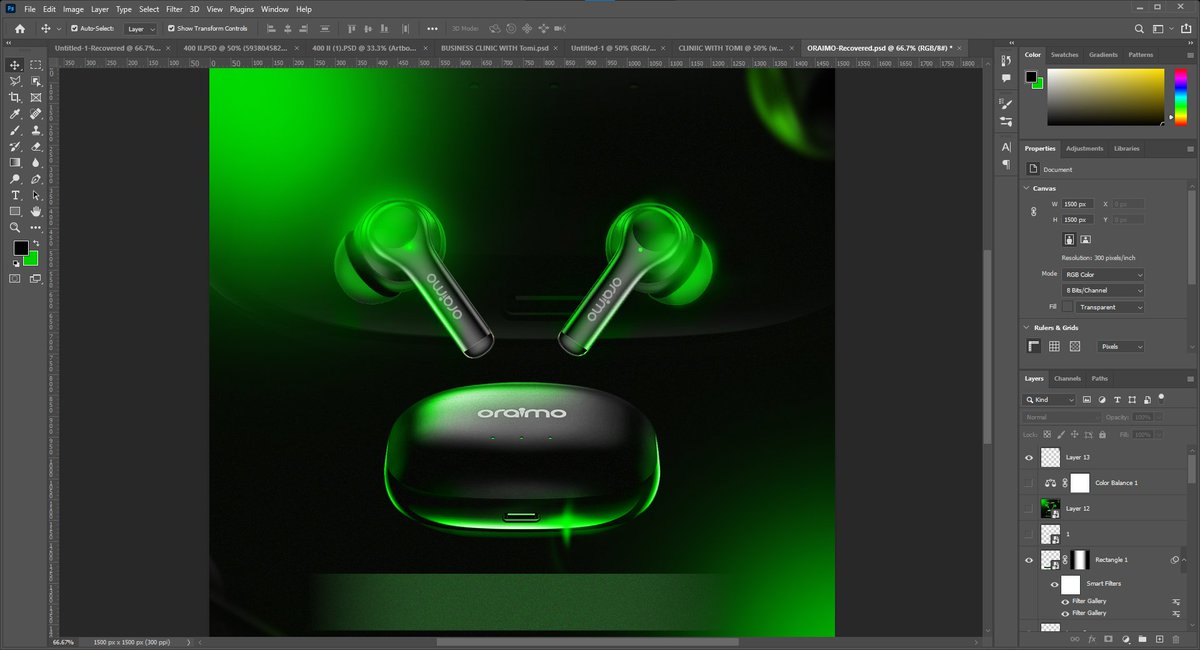
Task: Open the RGB Color mode dropdown
Action: point(1103,274)
